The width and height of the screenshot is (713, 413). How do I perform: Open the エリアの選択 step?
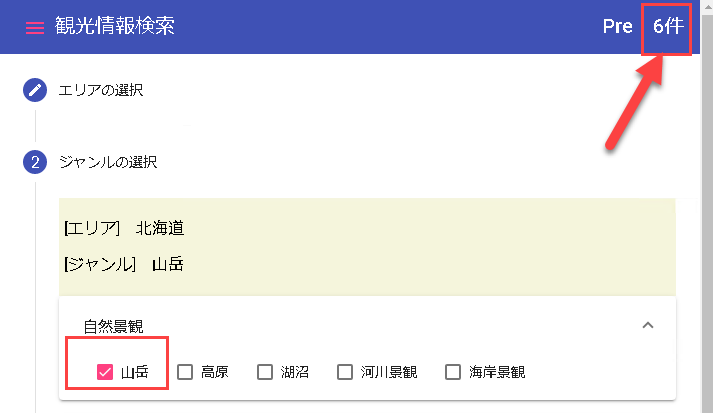point(101,90)
